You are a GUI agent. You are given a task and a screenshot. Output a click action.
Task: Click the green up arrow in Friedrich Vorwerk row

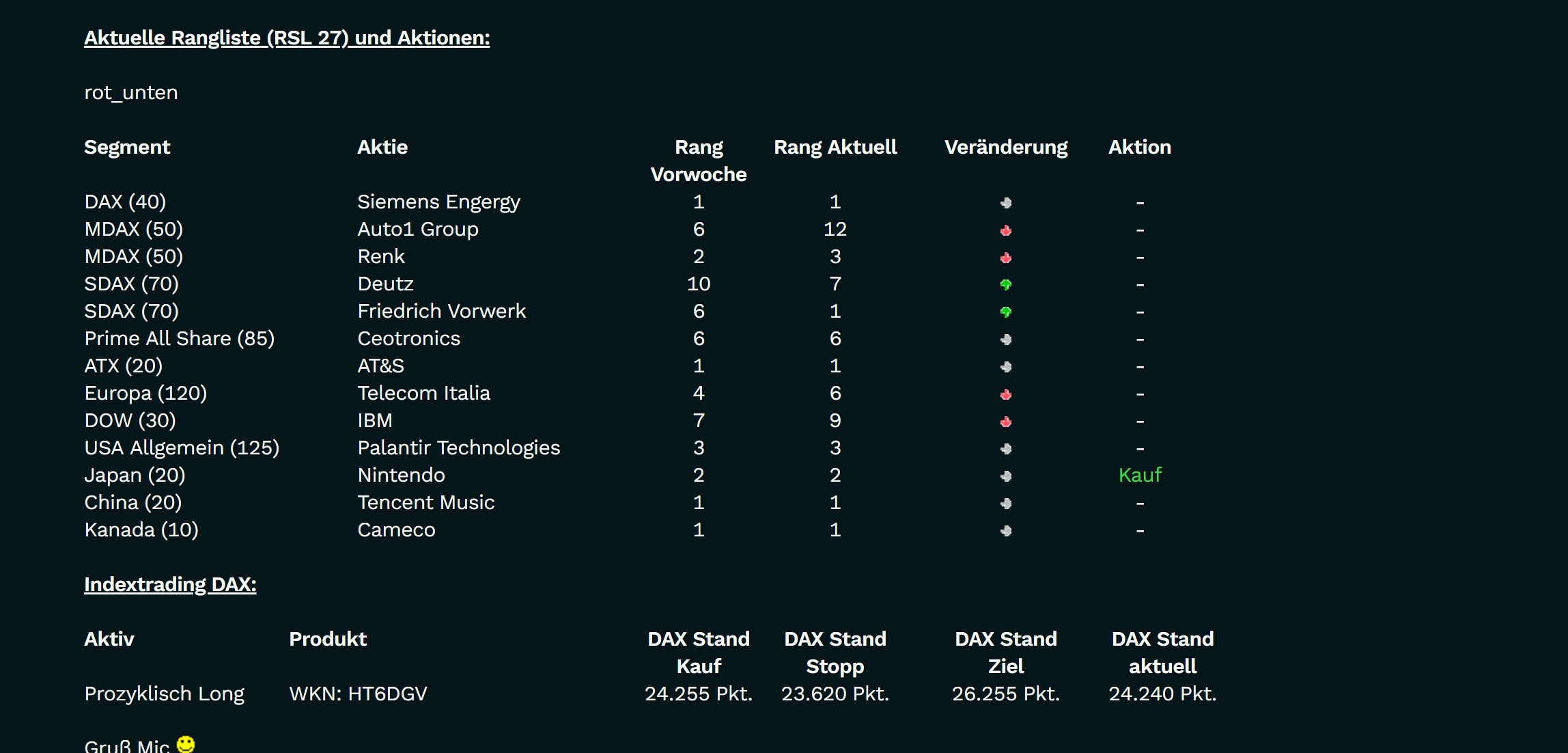click(1006, 312)
